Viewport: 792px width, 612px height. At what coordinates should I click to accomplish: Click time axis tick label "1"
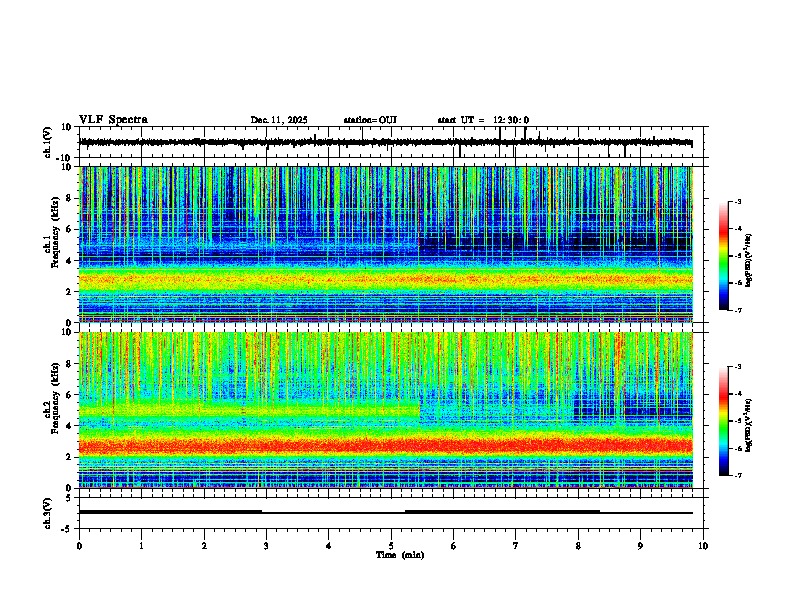pyautogui.click(x=141, y=546)
